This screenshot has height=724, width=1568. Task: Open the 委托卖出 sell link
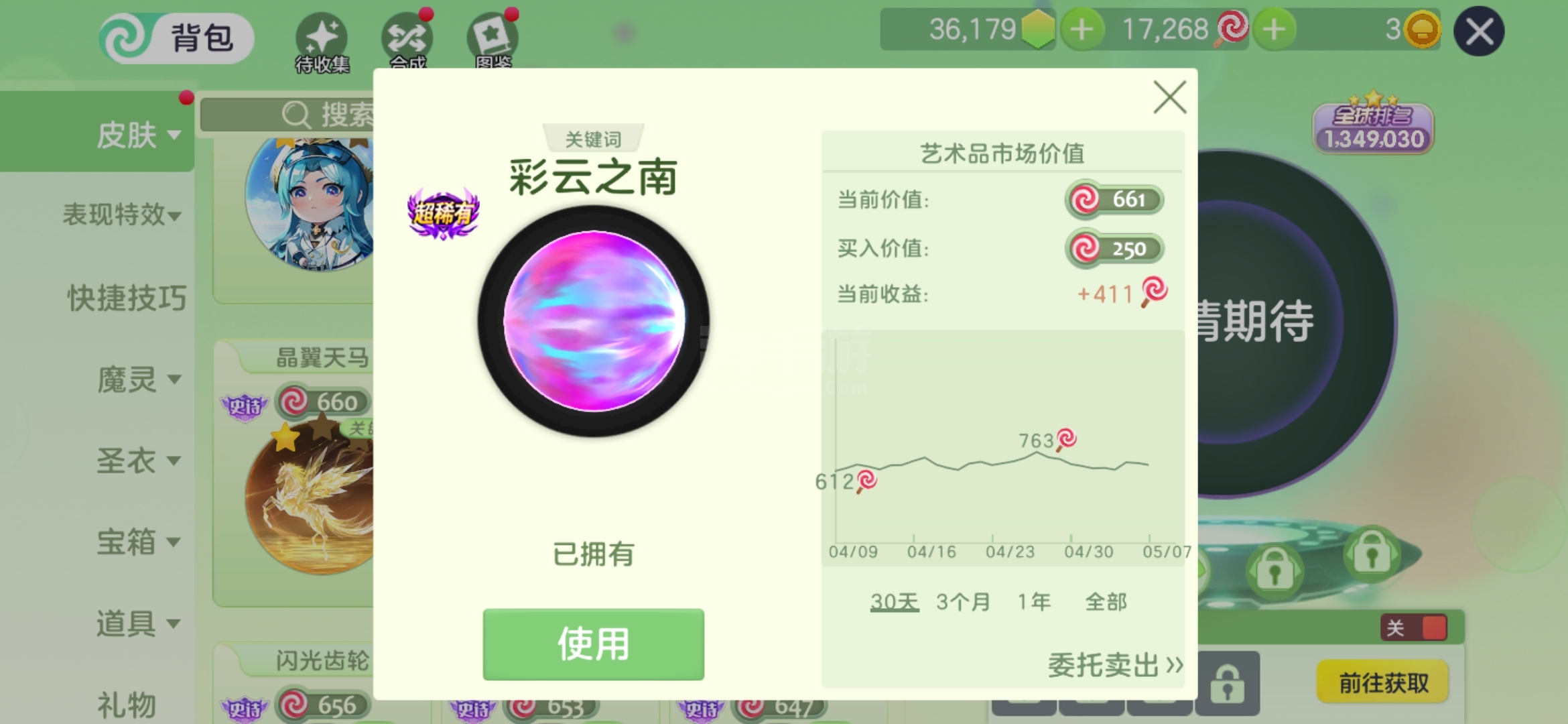click(x=1116, y=665)
